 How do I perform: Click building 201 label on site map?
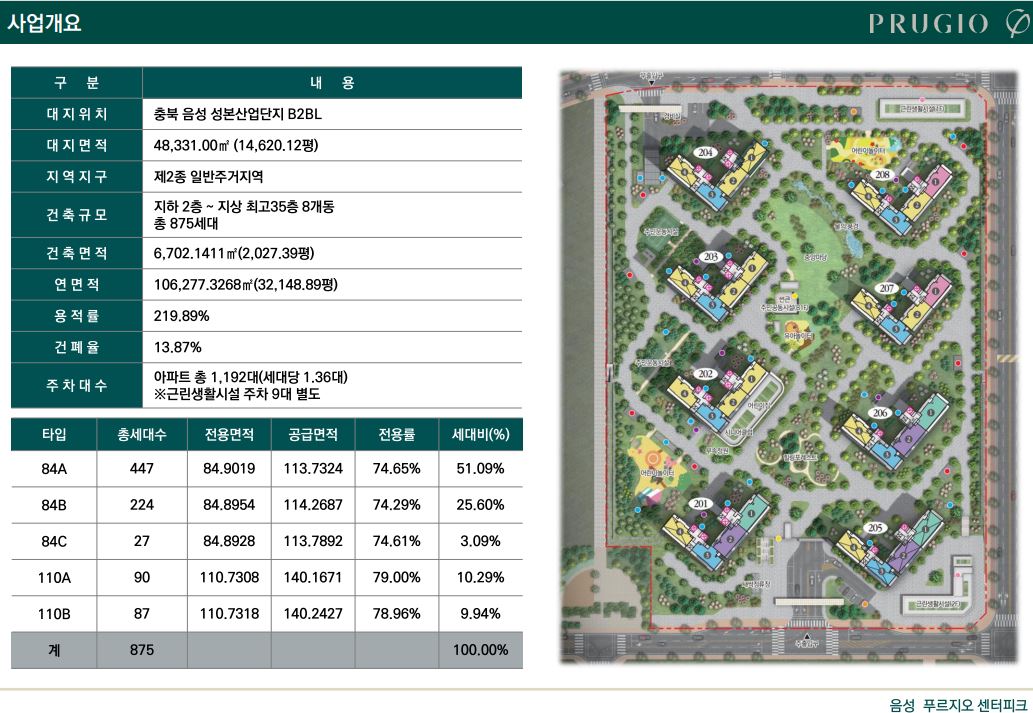point(700,503)
